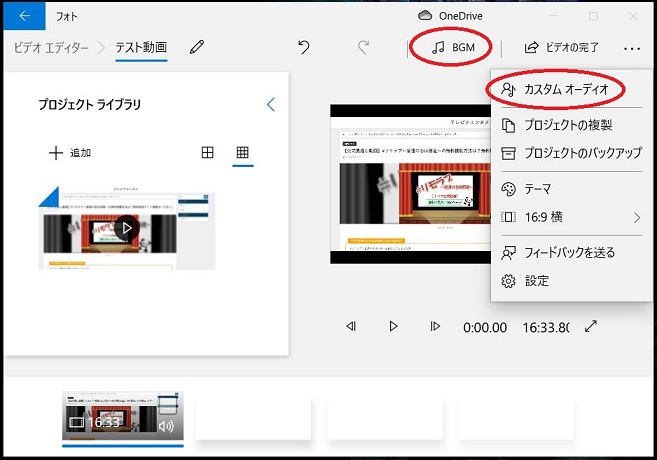Select プロジェクトのバックアップ menu item

pyautogui.click(x=572, y=153)
